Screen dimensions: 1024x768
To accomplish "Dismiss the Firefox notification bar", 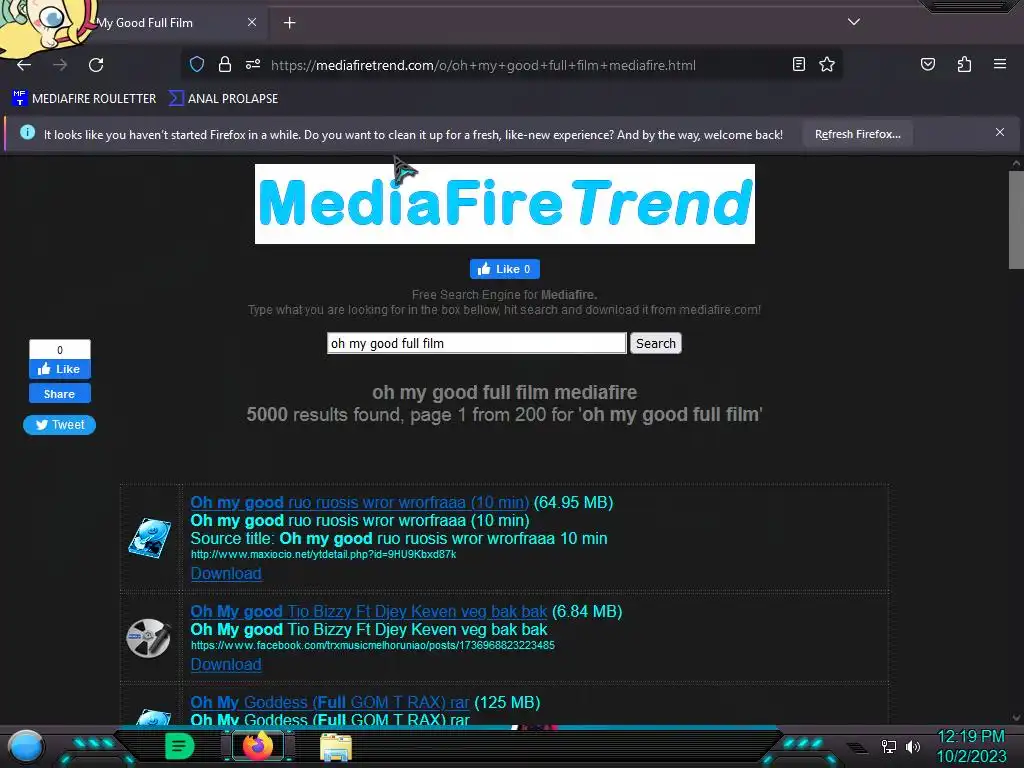I will coord(999,133).
